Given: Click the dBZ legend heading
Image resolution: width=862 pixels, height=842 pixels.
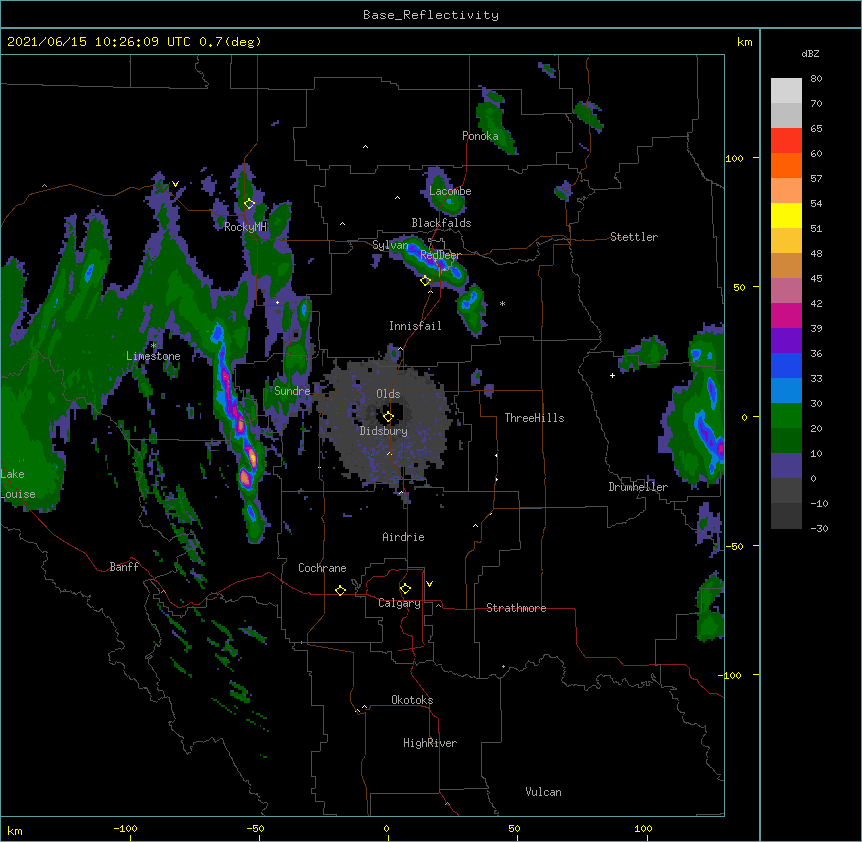Looking at the screenshot, I should tap(810, 53).
